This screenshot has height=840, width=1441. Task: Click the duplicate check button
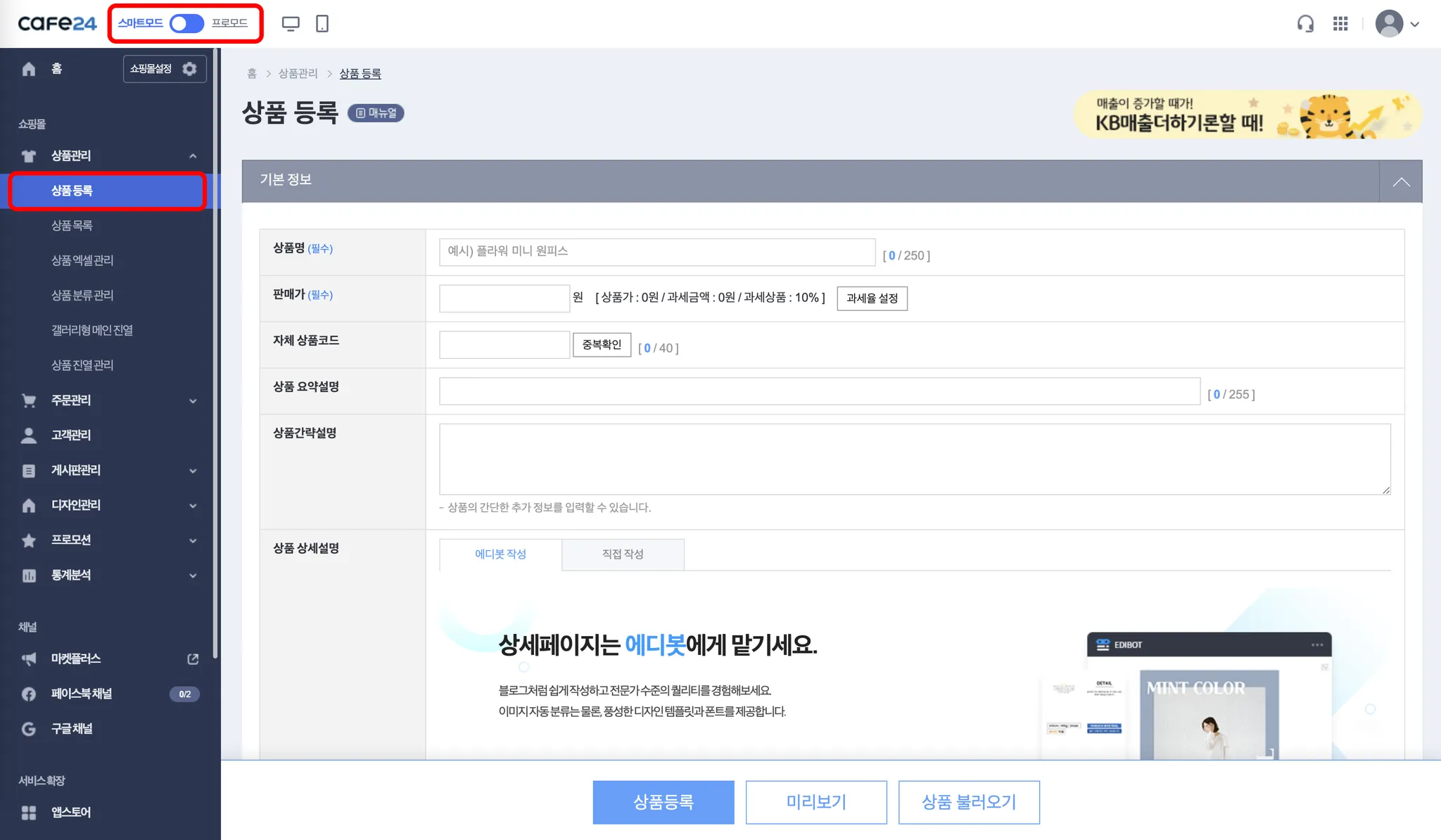click(602, 345)
